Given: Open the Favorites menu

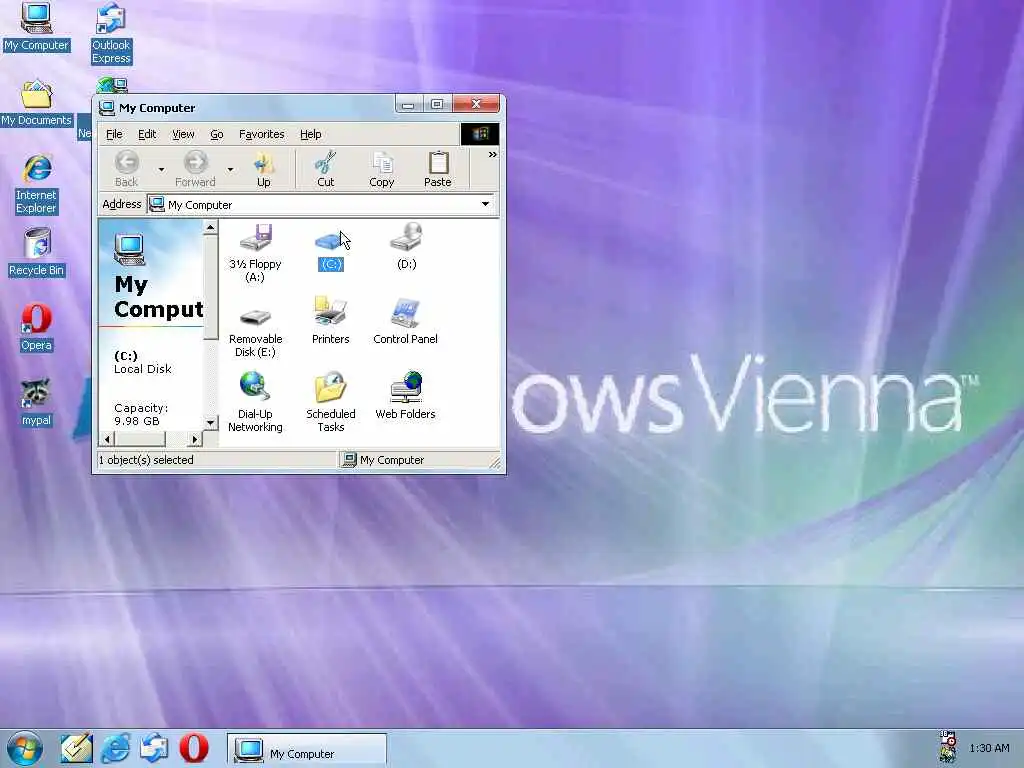Looking at the screenshot, I should 261,134.
